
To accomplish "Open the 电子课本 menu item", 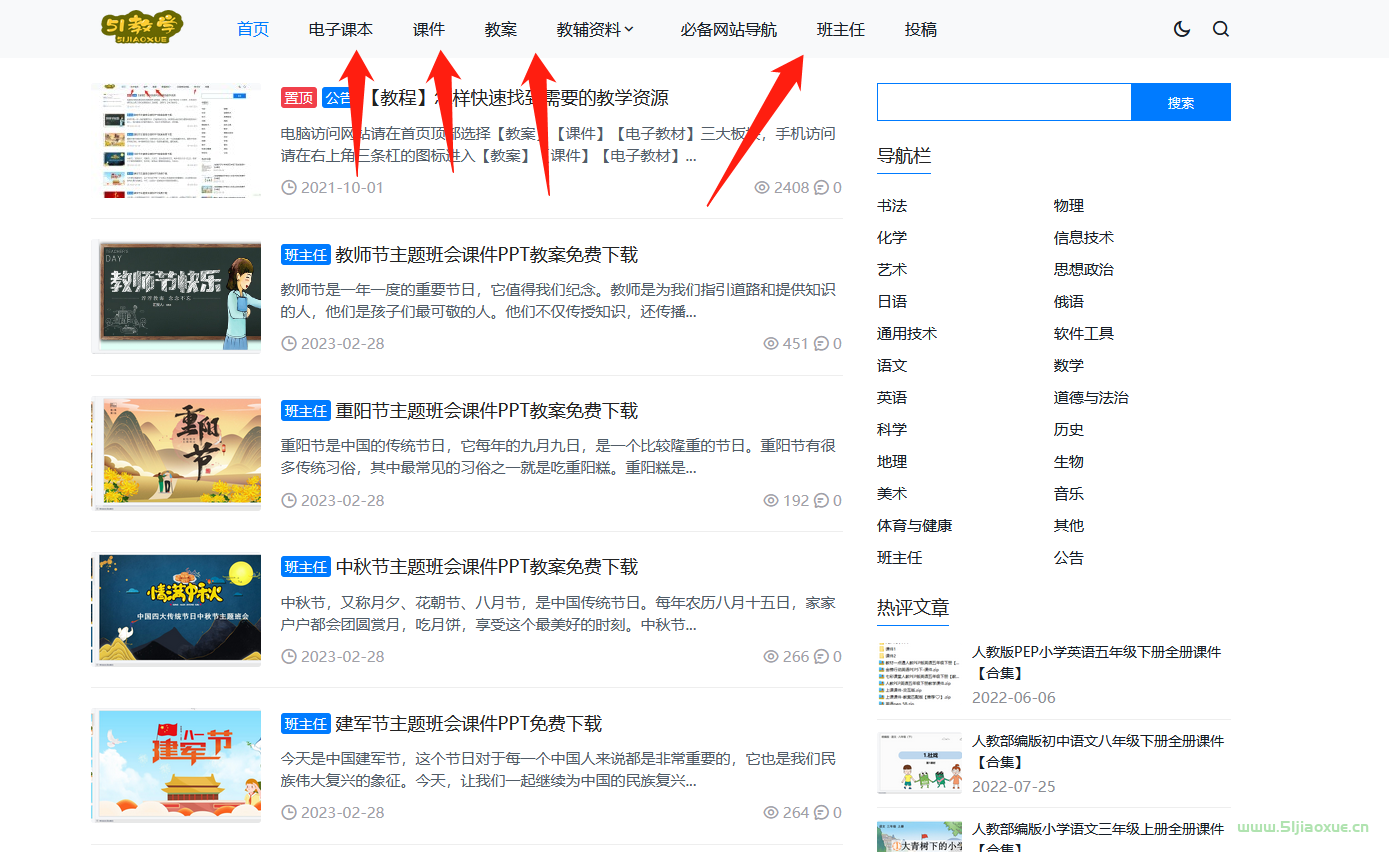I will click(340, 29).
